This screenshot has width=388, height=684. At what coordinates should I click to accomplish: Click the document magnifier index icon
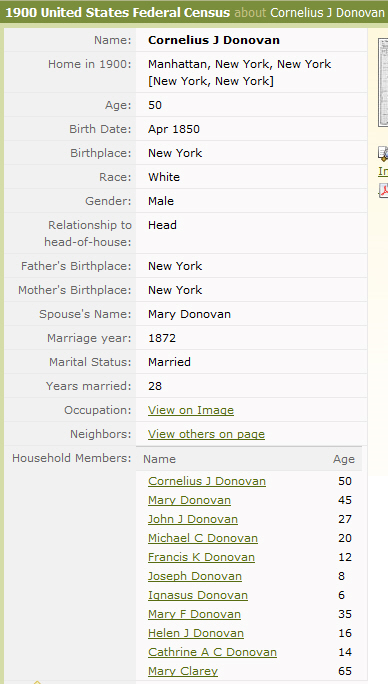(383, 154)
